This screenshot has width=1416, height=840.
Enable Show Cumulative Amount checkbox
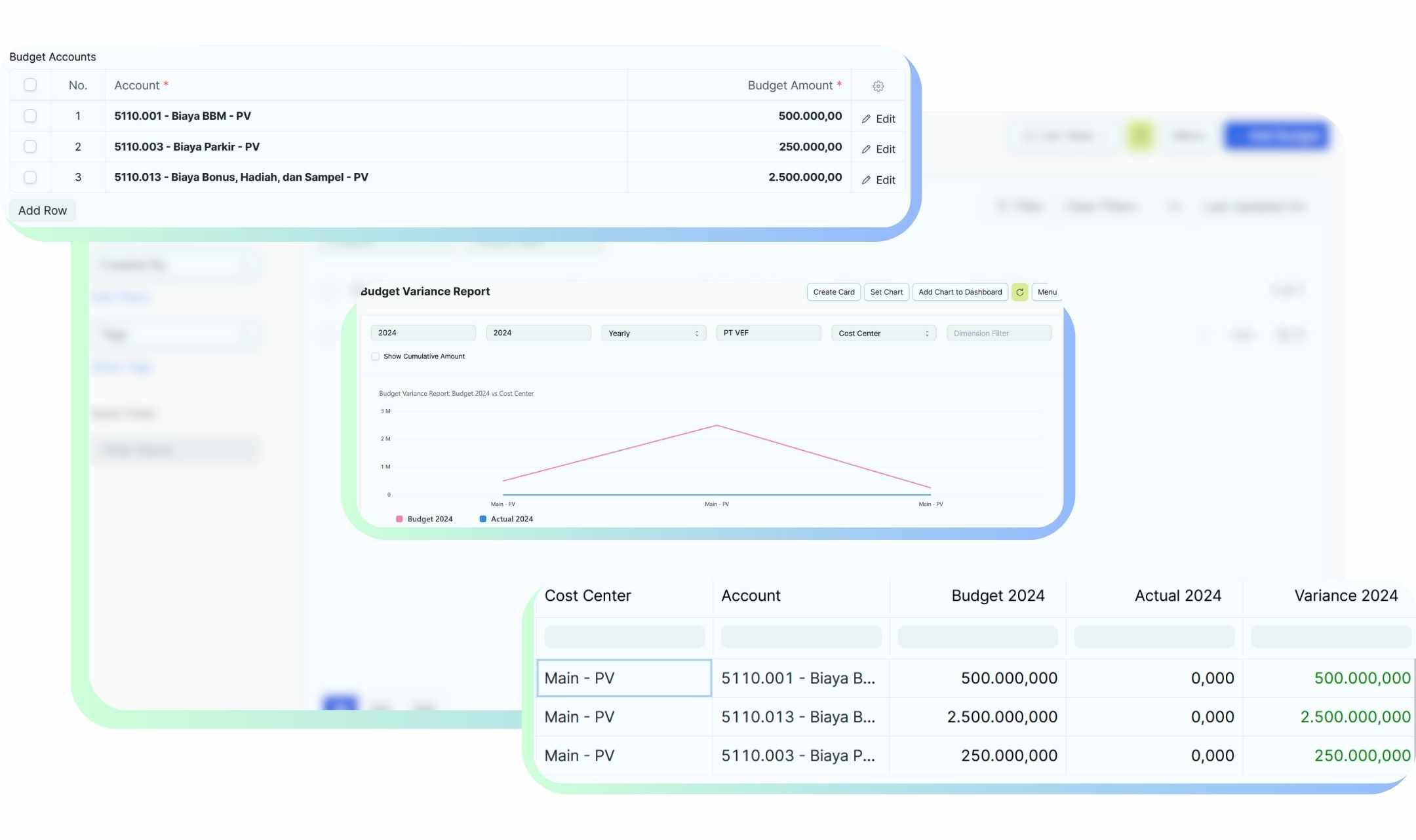pyautogui.click(x=375, y=356)
